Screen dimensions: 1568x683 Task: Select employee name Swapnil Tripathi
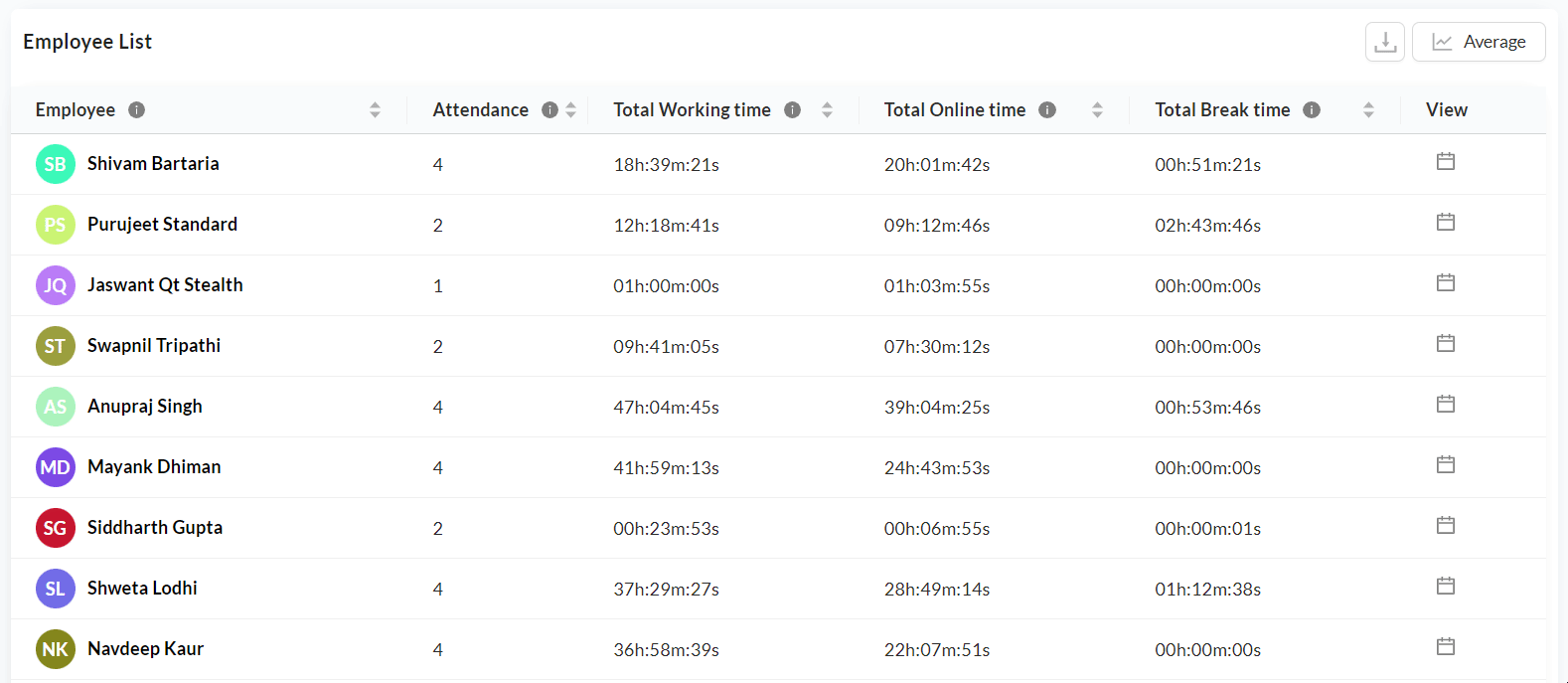tap(154, 346)
